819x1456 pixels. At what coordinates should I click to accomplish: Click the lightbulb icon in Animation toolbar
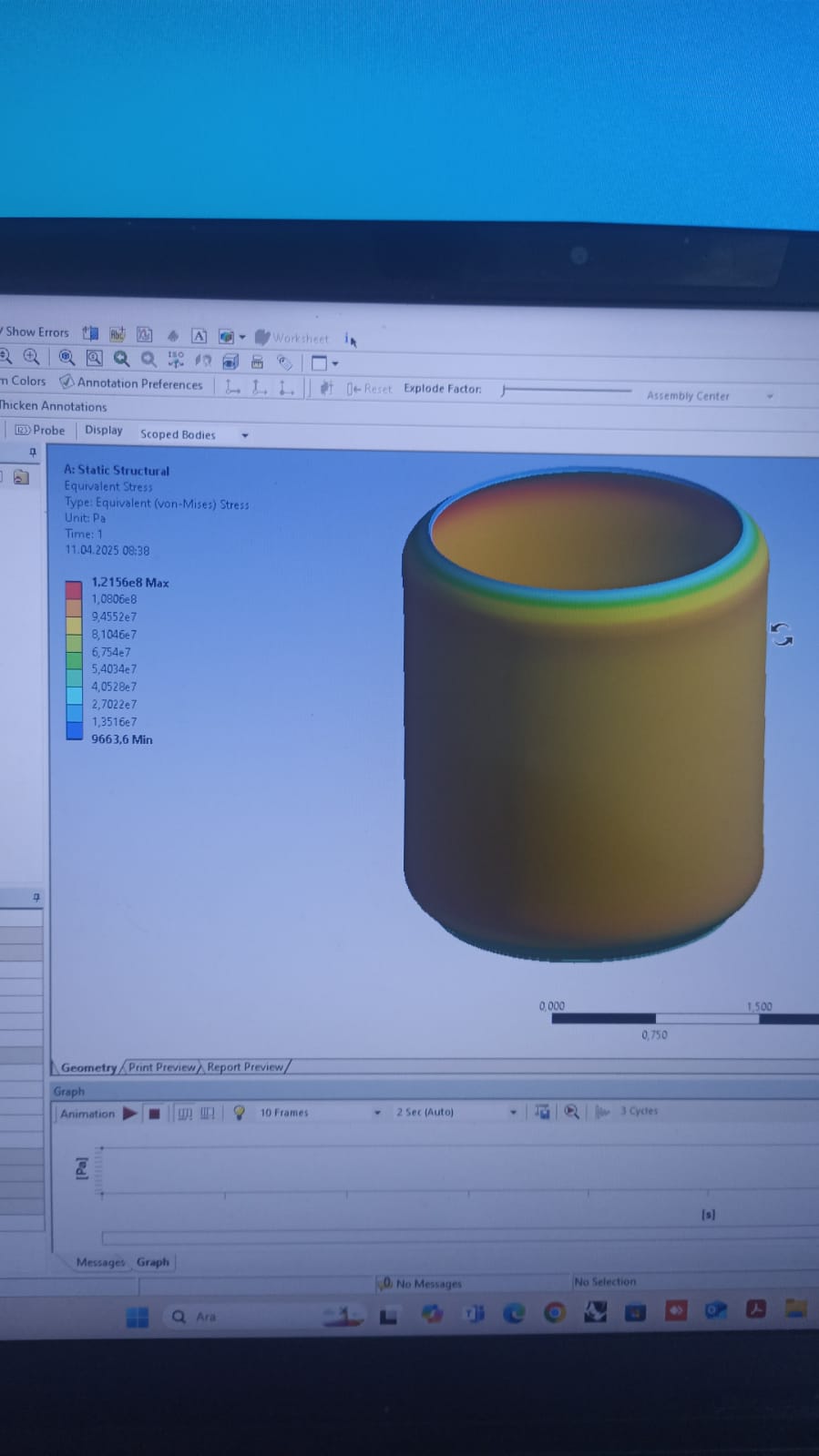click(x=239, y=1113)
